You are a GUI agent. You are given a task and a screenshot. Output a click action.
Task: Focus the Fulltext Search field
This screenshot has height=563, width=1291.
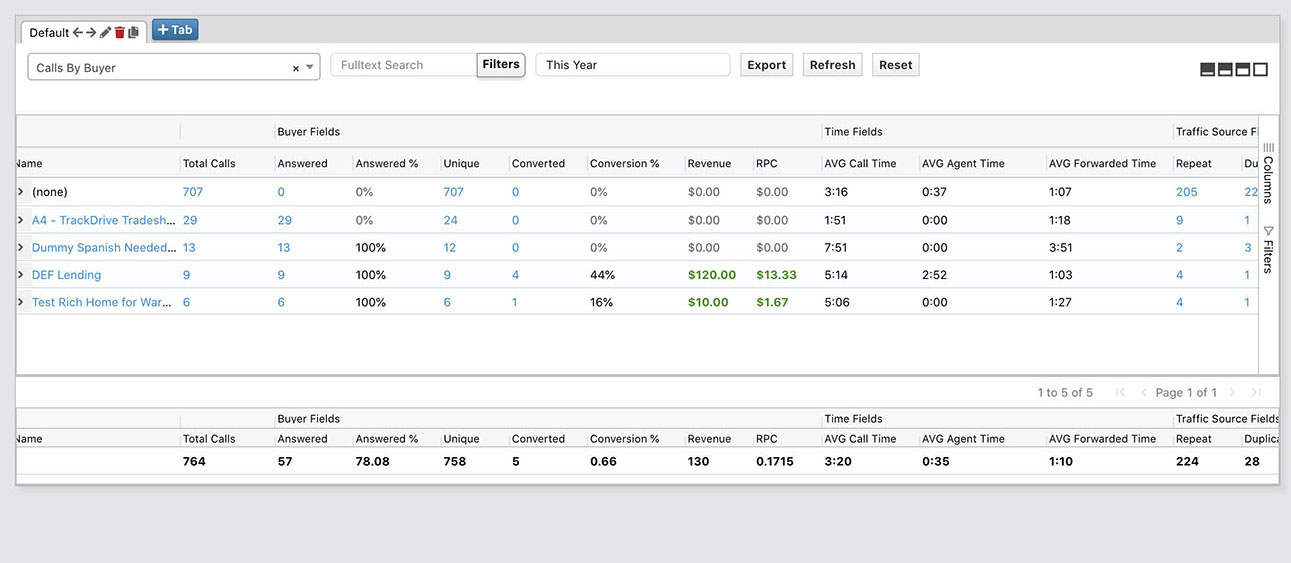point(404,65)
